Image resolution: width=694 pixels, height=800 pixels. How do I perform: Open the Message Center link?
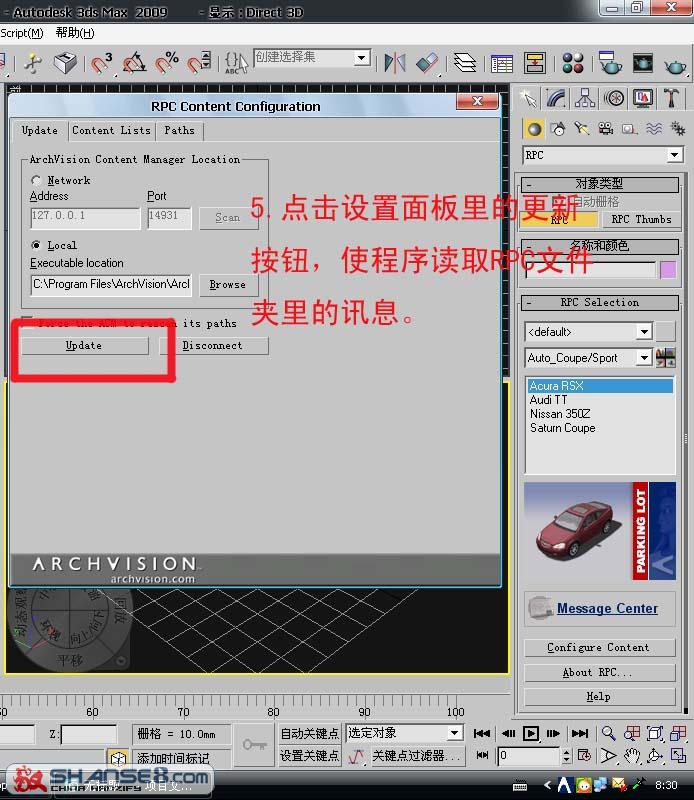pyautogui.click(x=607, y=608)
